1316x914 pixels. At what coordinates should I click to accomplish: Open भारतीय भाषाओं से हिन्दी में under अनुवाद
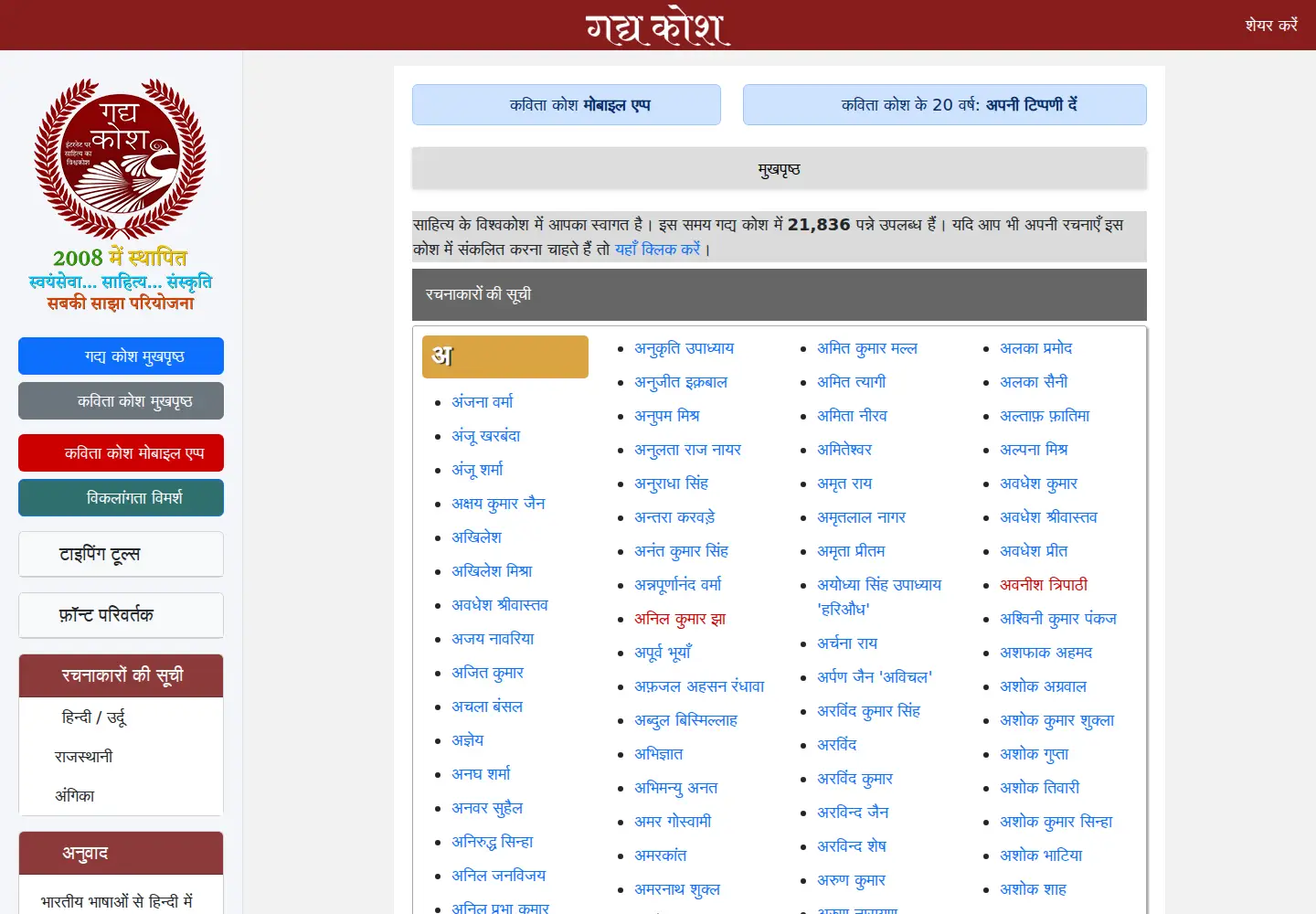(x=117, y=902)
